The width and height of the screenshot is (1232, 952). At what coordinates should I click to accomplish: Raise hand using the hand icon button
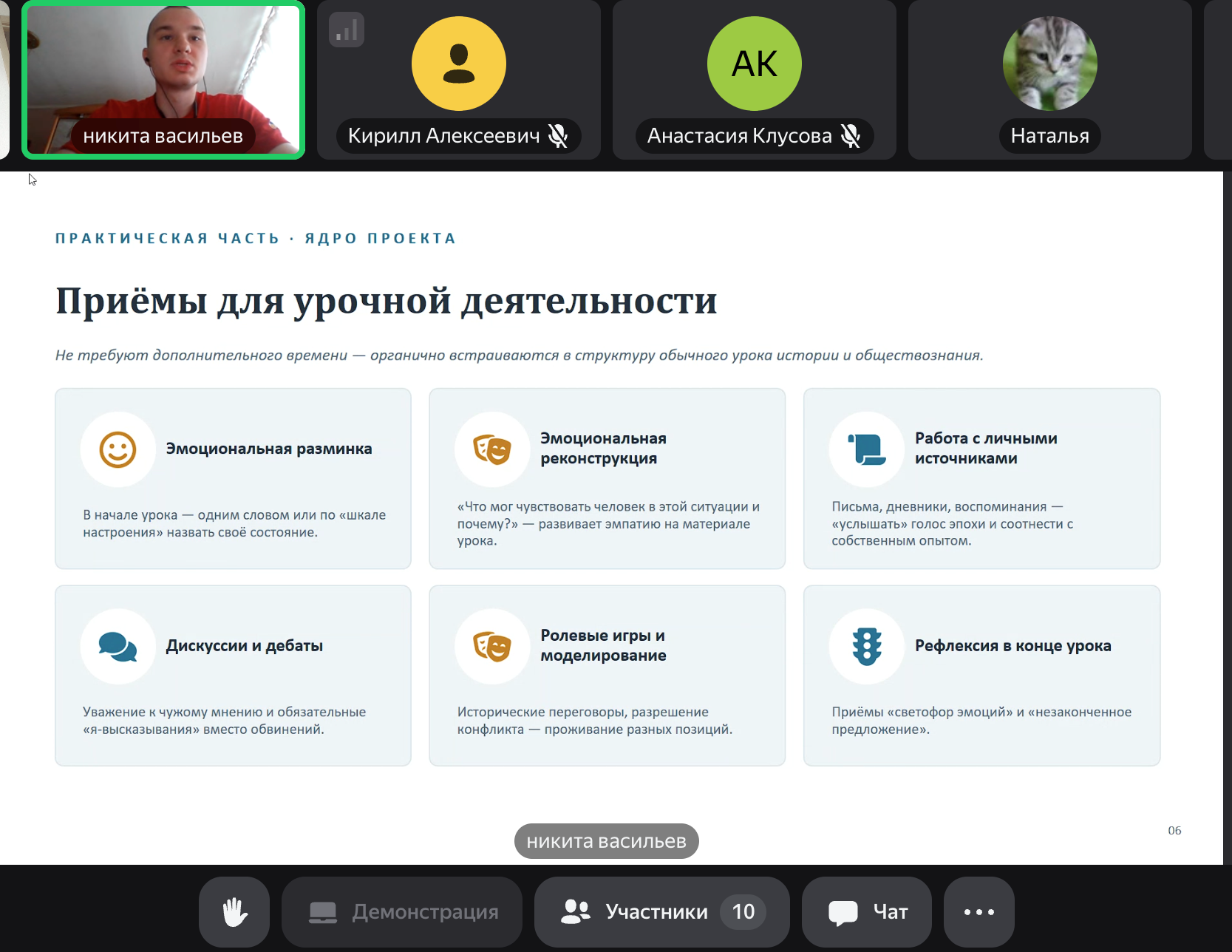click(234, 911)
